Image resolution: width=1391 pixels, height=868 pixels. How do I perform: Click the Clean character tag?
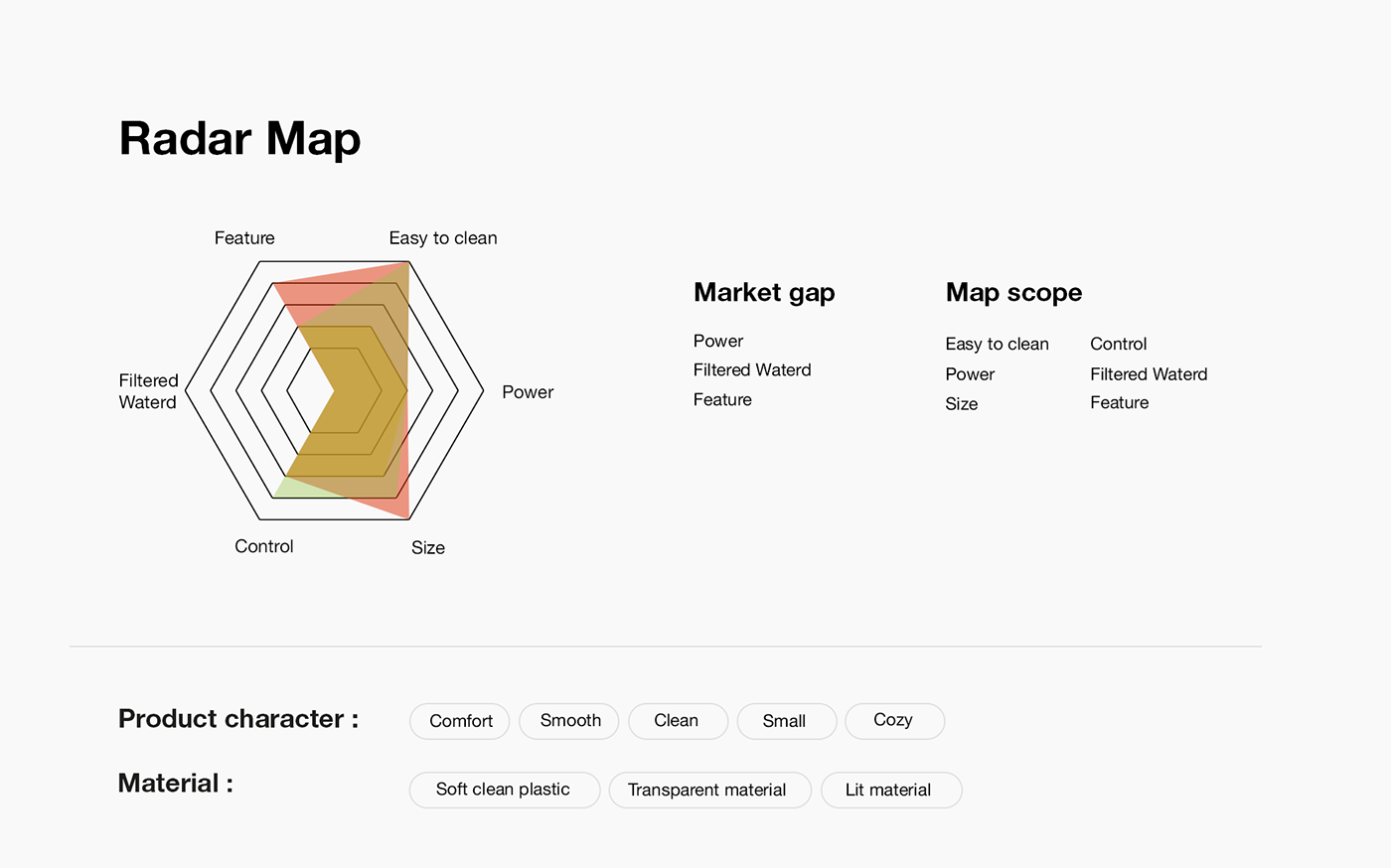[677, 721]
